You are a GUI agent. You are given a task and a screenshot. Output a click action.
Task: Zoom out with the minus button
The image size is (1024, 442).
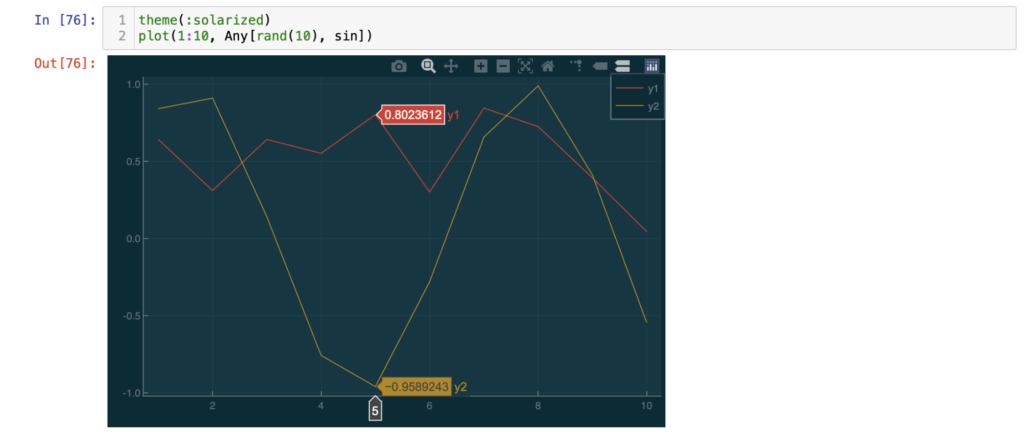503,66
